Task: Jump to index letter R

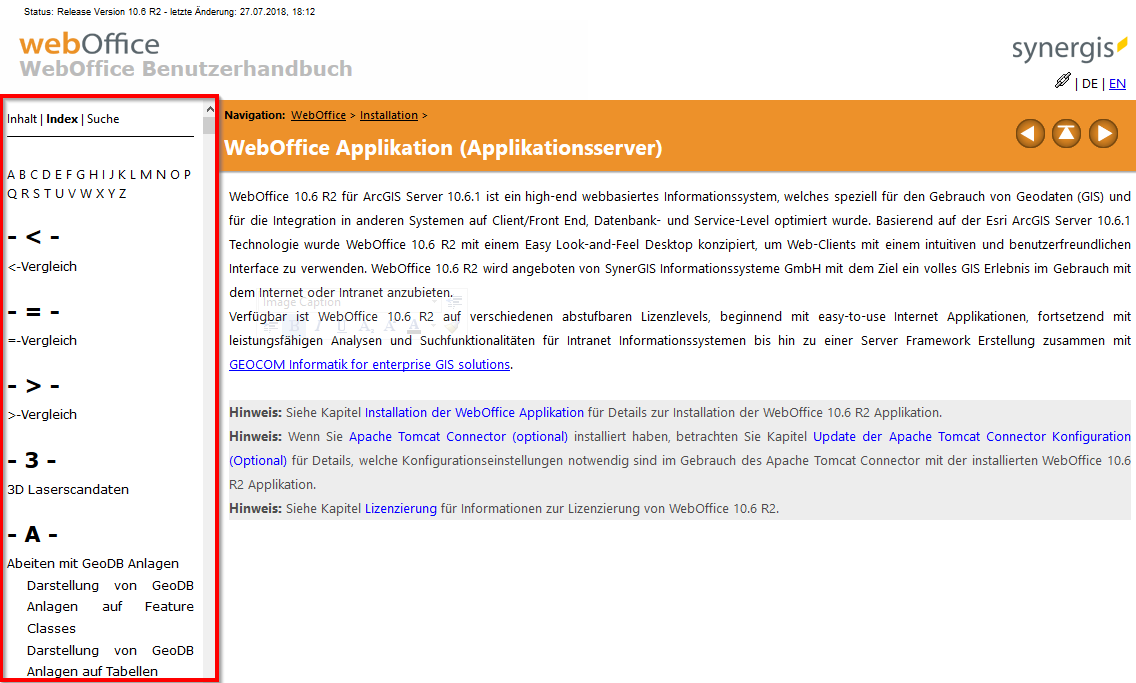Action: pos(25,193)
